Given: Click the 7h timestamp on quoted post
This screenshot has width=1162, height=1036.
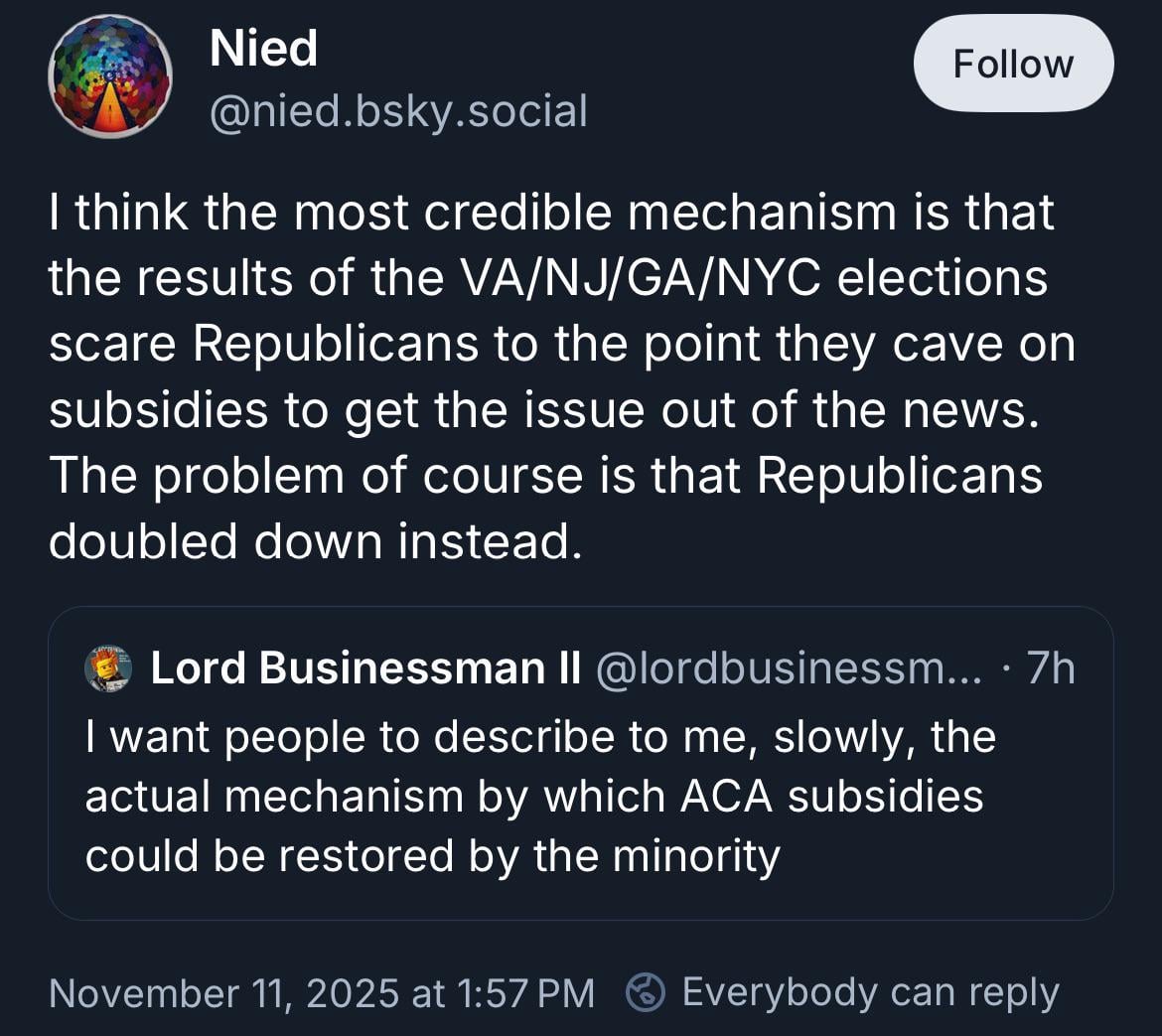Looking at the screenshot, I should pos(1051,668).
